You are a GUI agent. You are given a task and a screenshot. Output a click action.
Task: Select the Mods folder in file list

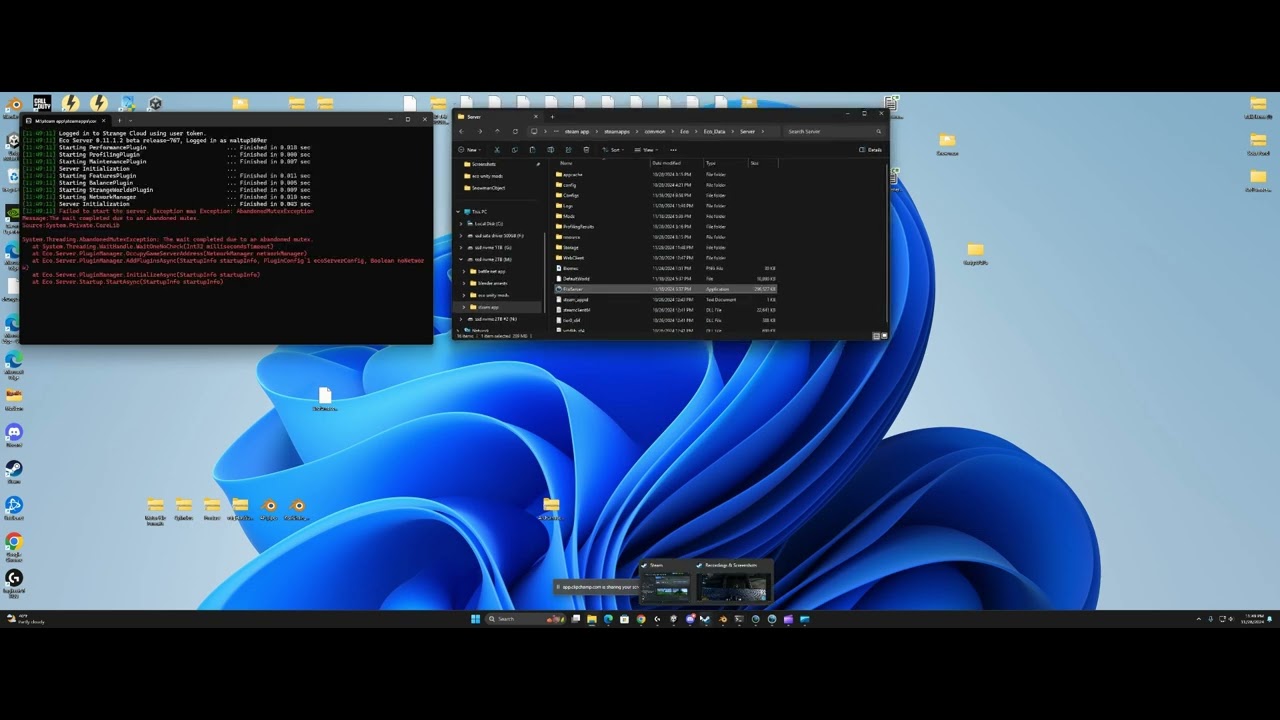pos(568,216)
